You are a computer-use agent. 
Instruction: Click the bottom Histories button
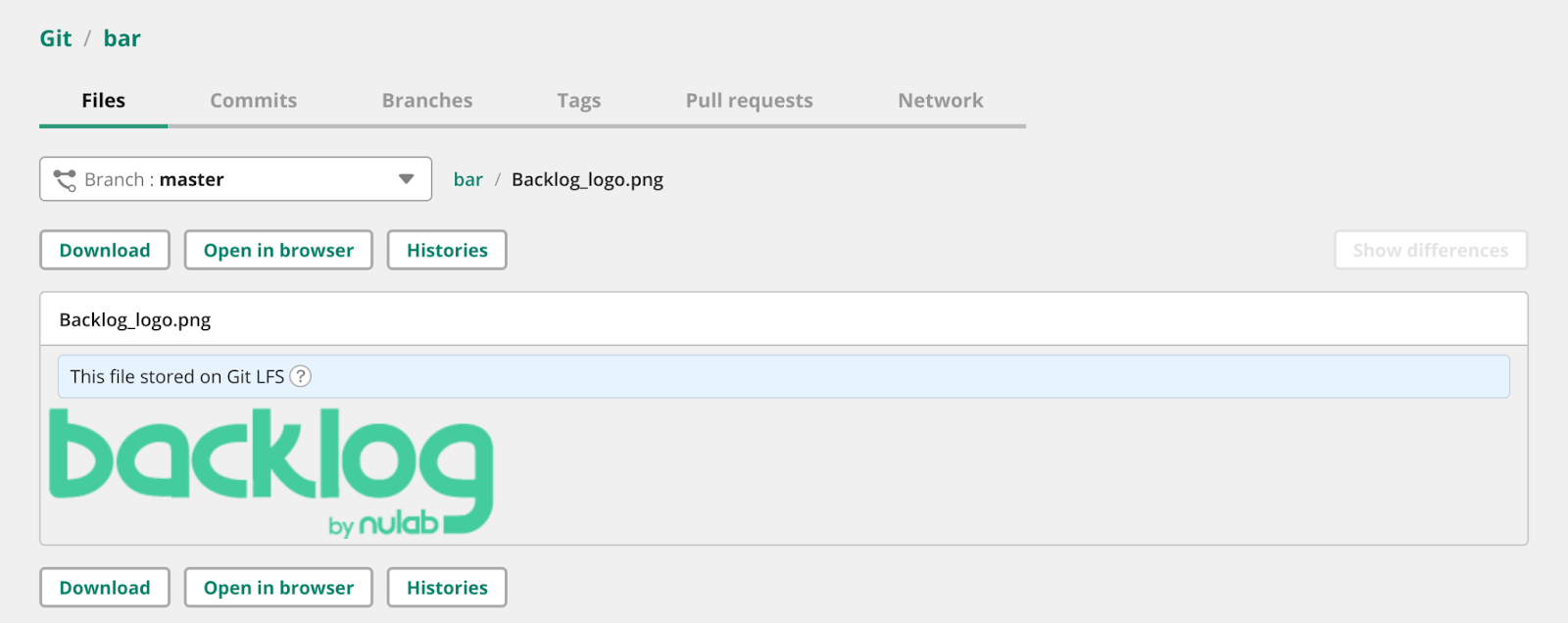coord(447,588)
